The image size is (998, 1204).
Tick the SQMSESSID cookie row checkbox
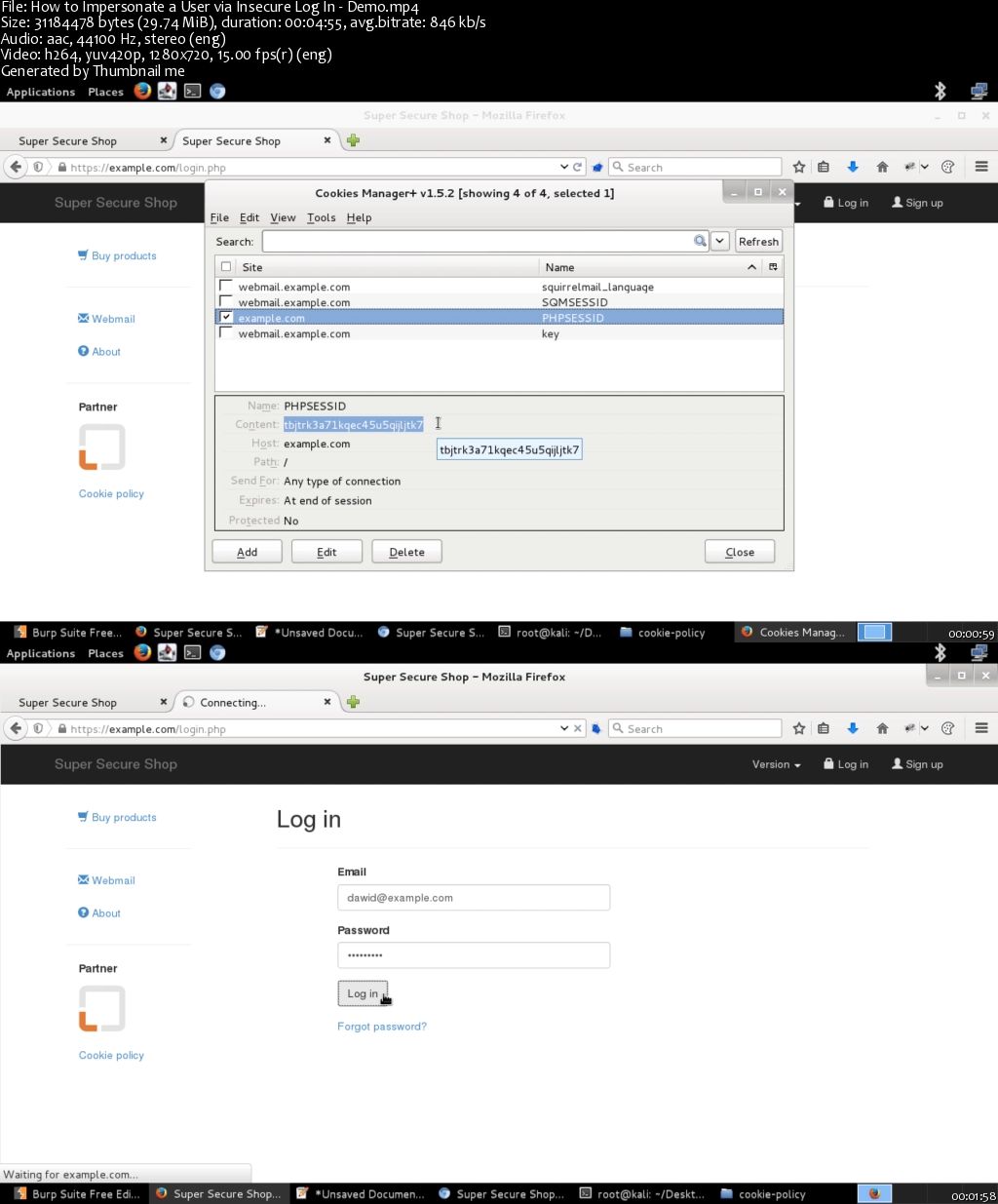click(x=226, y=301)
